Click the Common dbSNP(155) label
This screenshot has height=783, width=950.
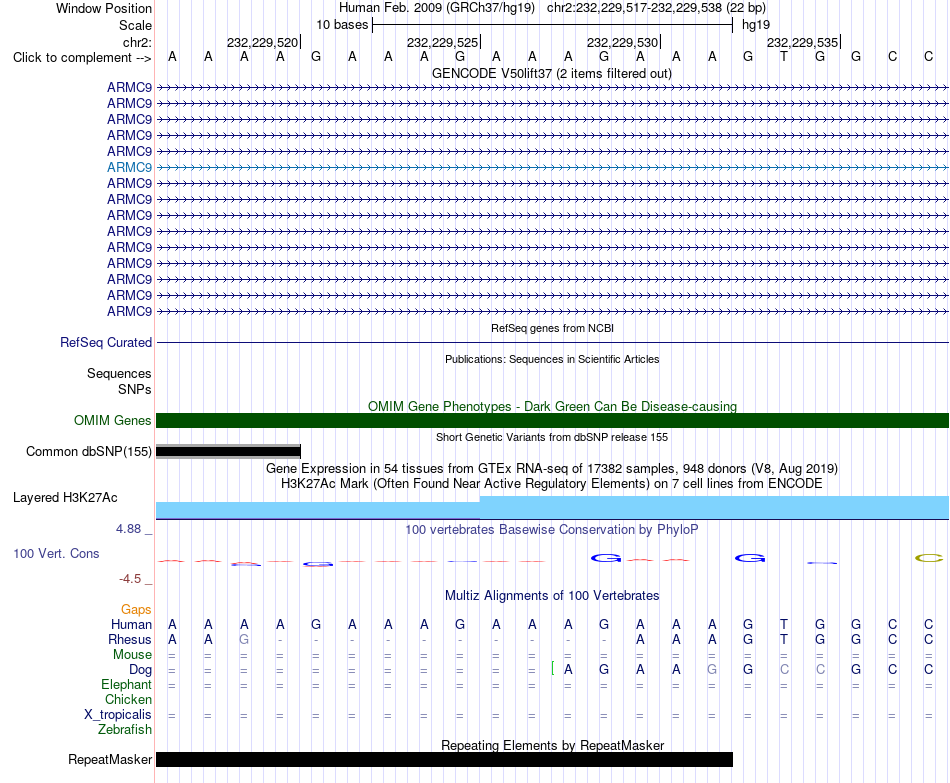point(88,451)
